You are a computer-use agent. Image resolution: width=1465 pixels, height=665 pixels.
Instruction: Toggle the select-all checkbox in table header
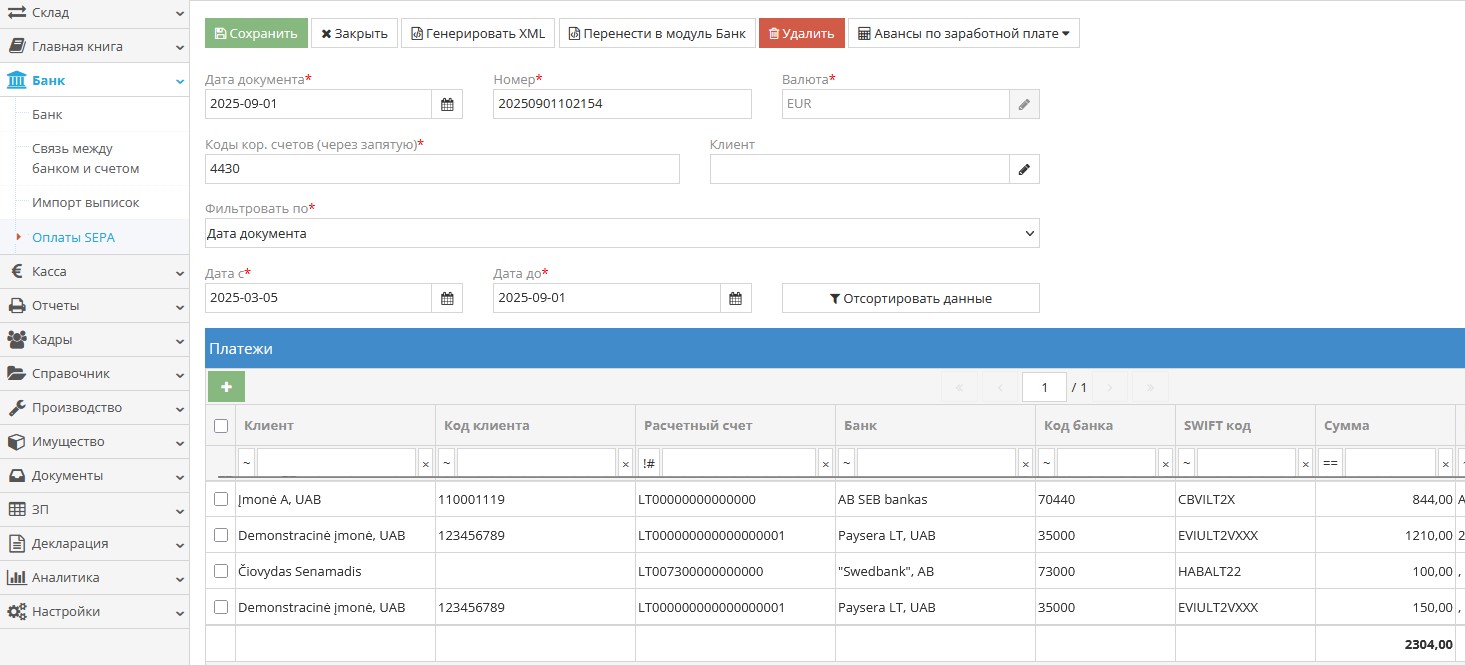[x=221, y=426]
